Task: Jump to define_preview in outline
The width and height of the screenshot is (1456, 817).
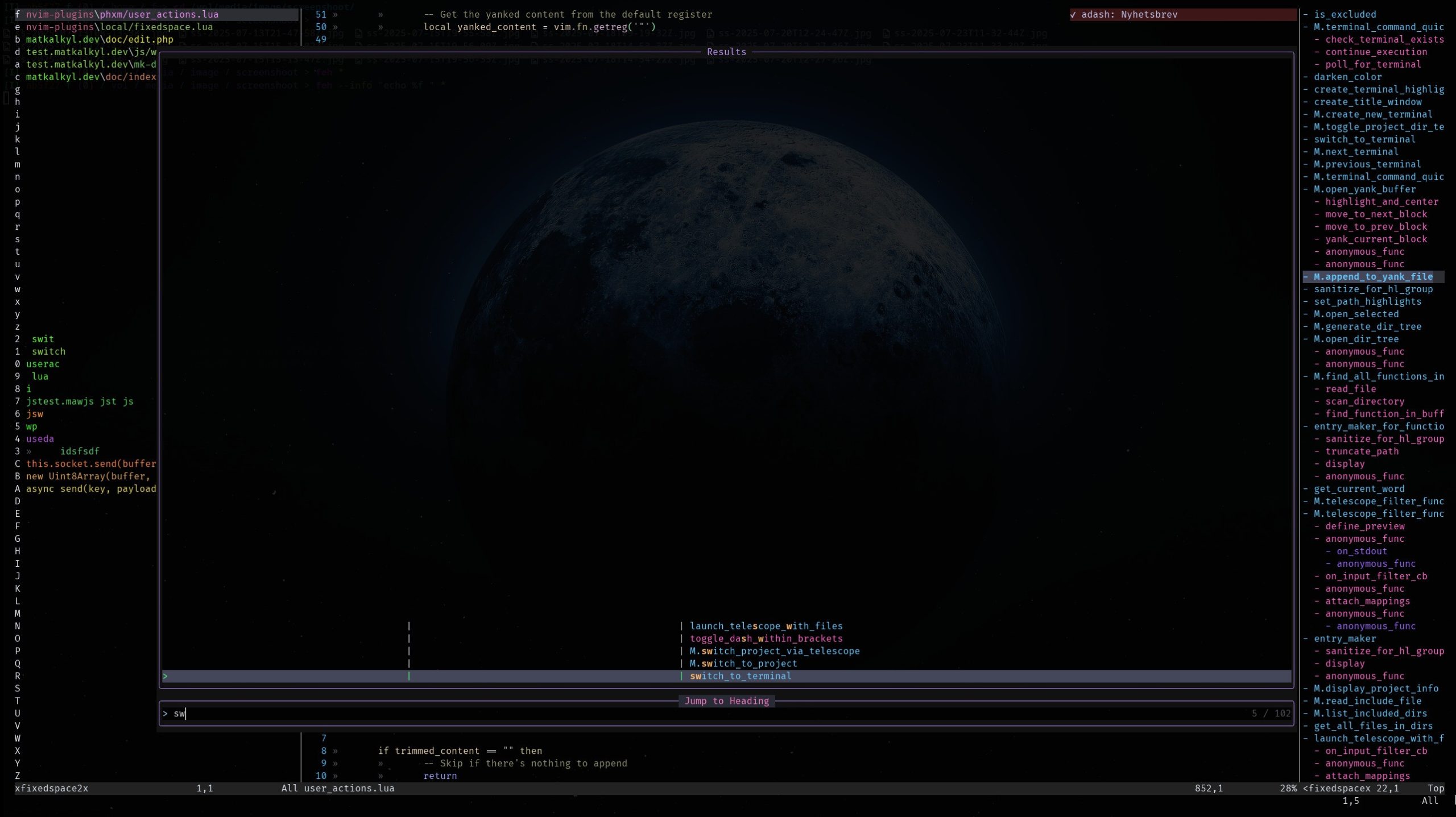Action: pos(1364,526)
